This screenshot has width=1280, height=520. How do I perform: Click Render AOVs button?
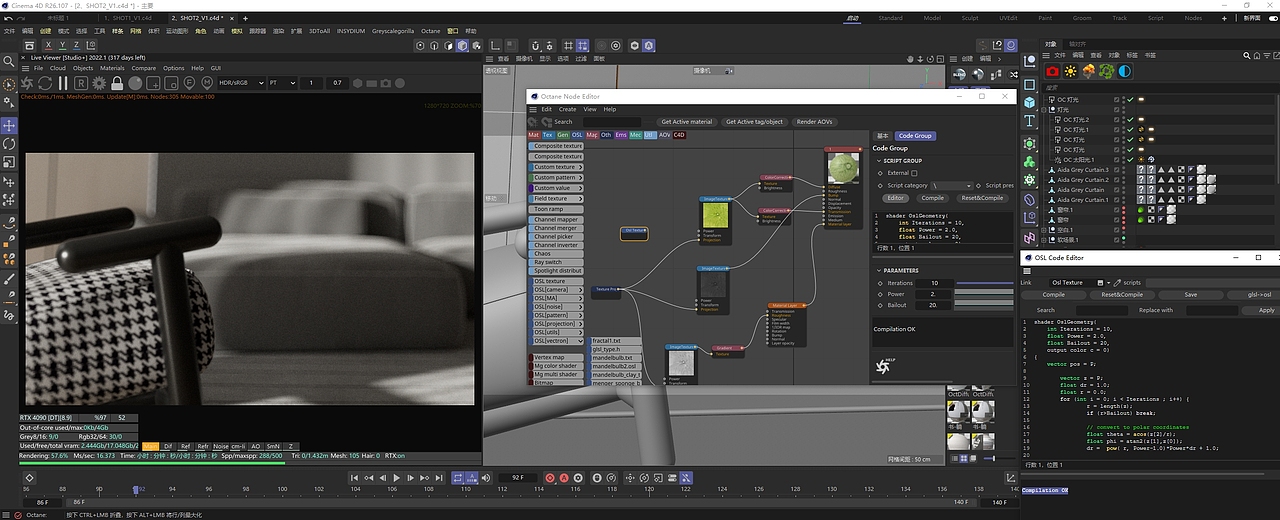coord(814,122)
